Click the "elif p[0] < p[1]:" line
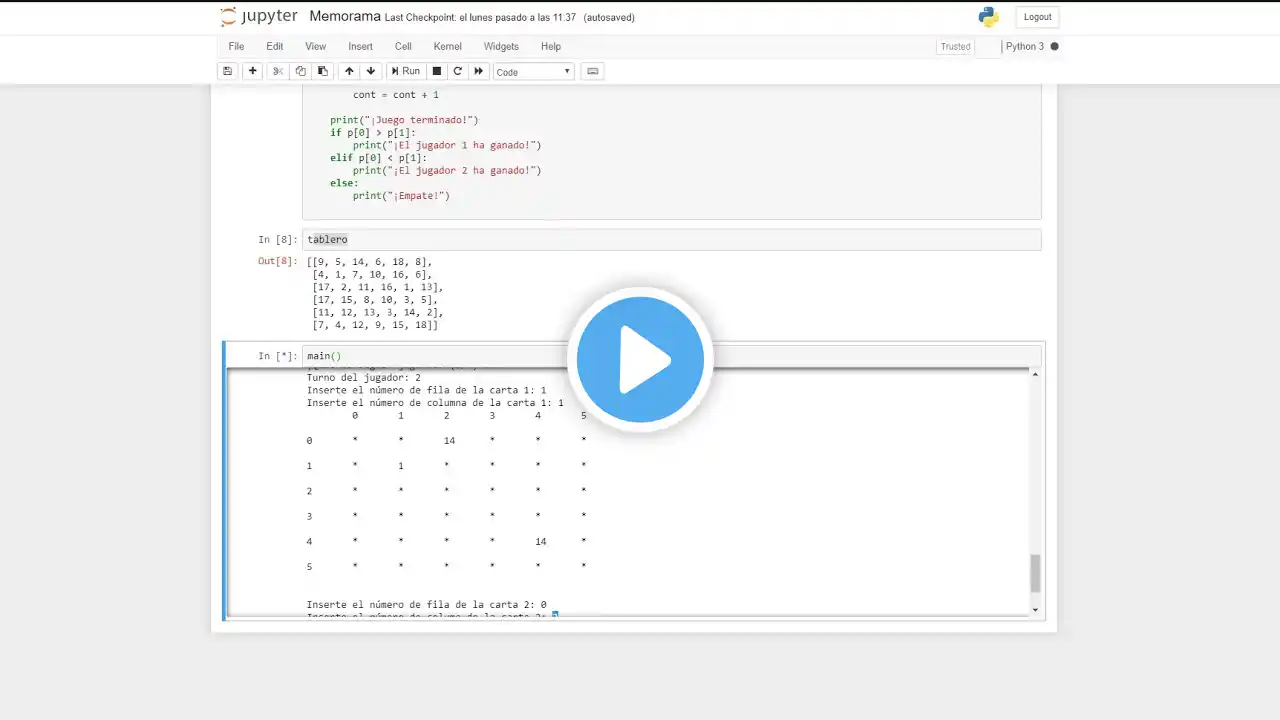 tap(379, 158)
